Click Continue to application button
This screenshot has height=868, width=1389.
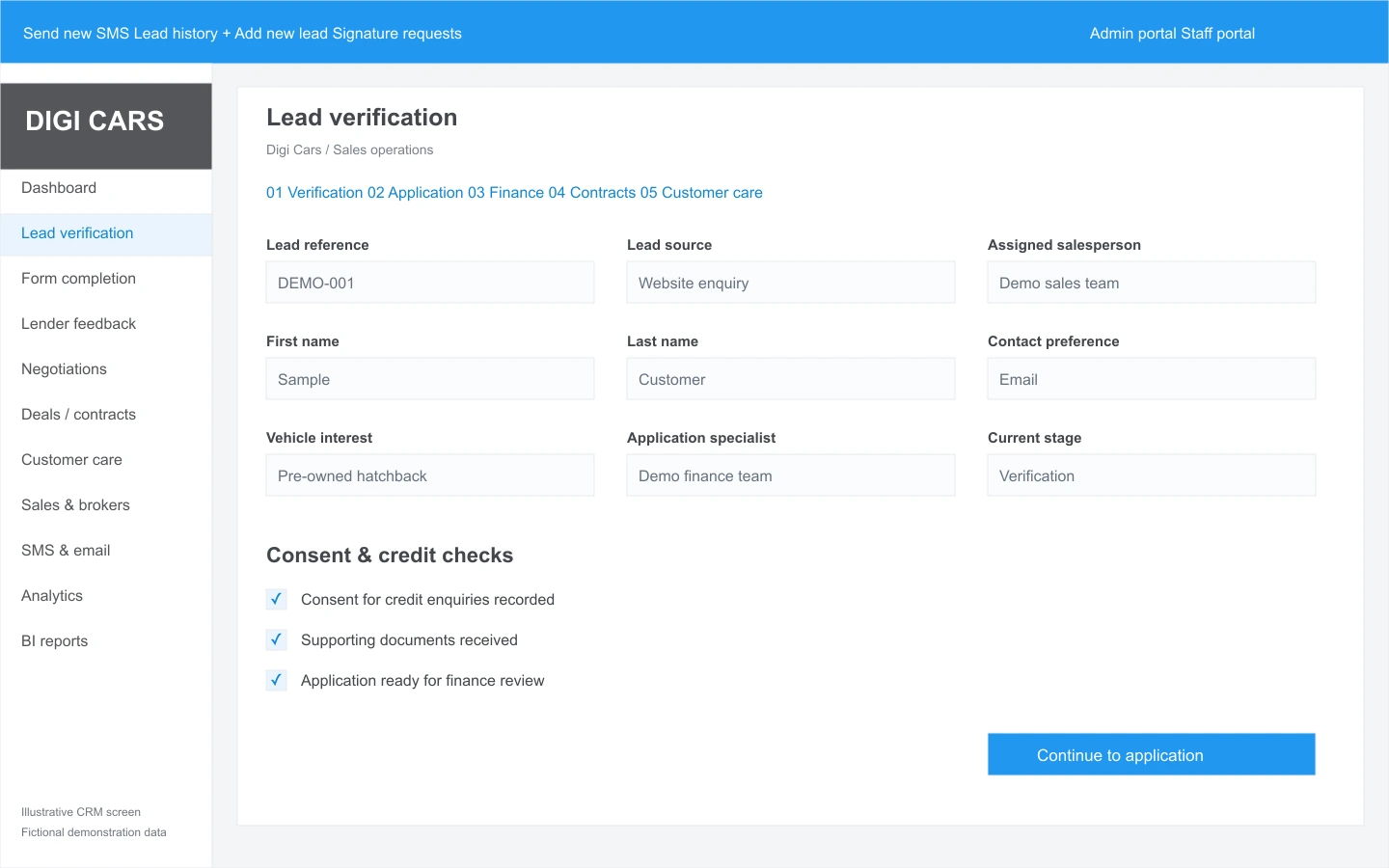1151,754
